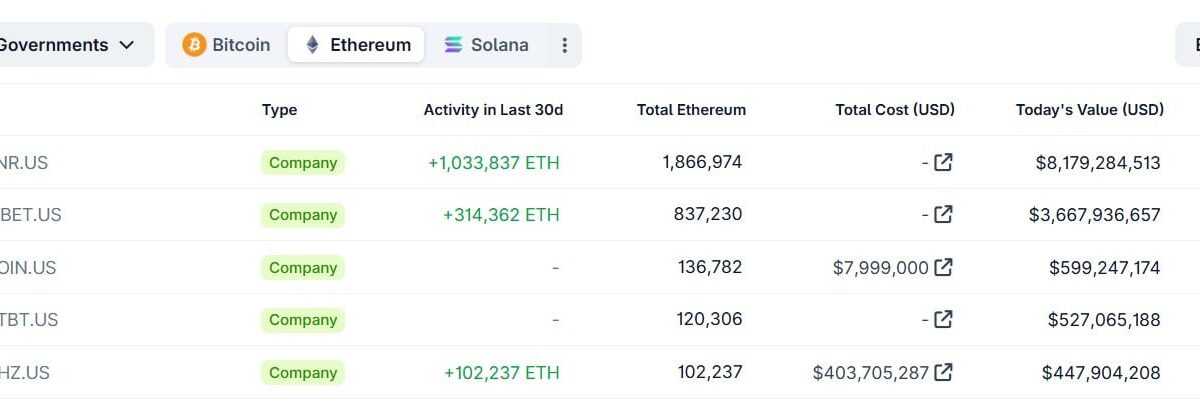Viewport: 1200px width, 402px height.
Task: Expand the Governments dropdown
Action: (x=68, y=45)
